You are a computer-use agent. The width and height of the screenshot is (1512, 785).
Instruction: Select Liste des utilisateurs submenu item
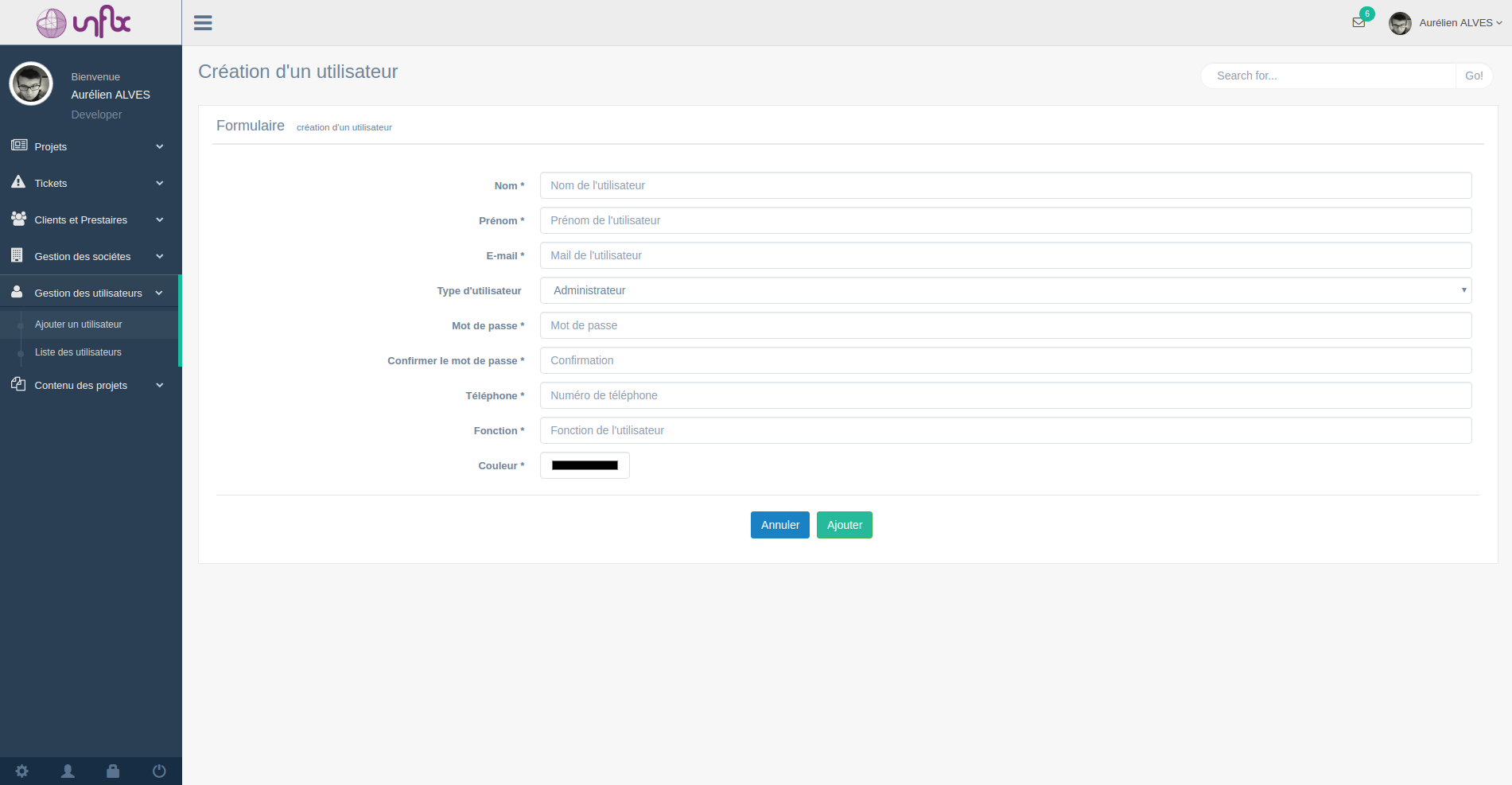coord(78,352)
